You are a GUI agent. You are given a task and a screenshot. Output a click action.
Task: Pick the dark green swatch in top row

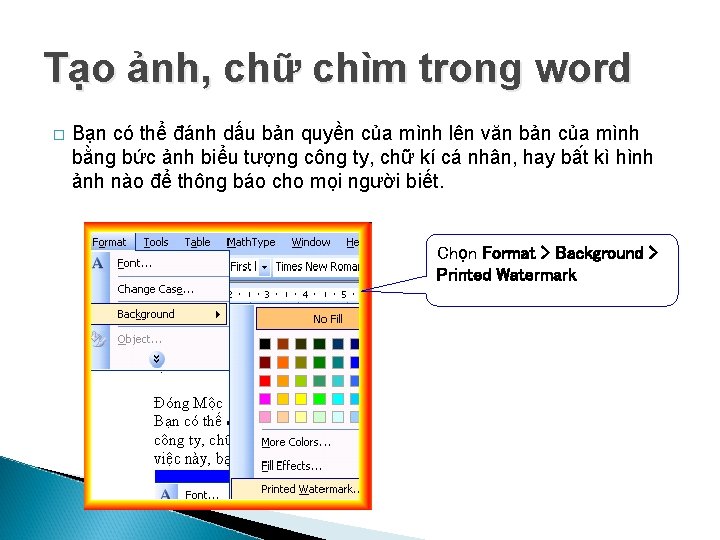tap(319, 344)
